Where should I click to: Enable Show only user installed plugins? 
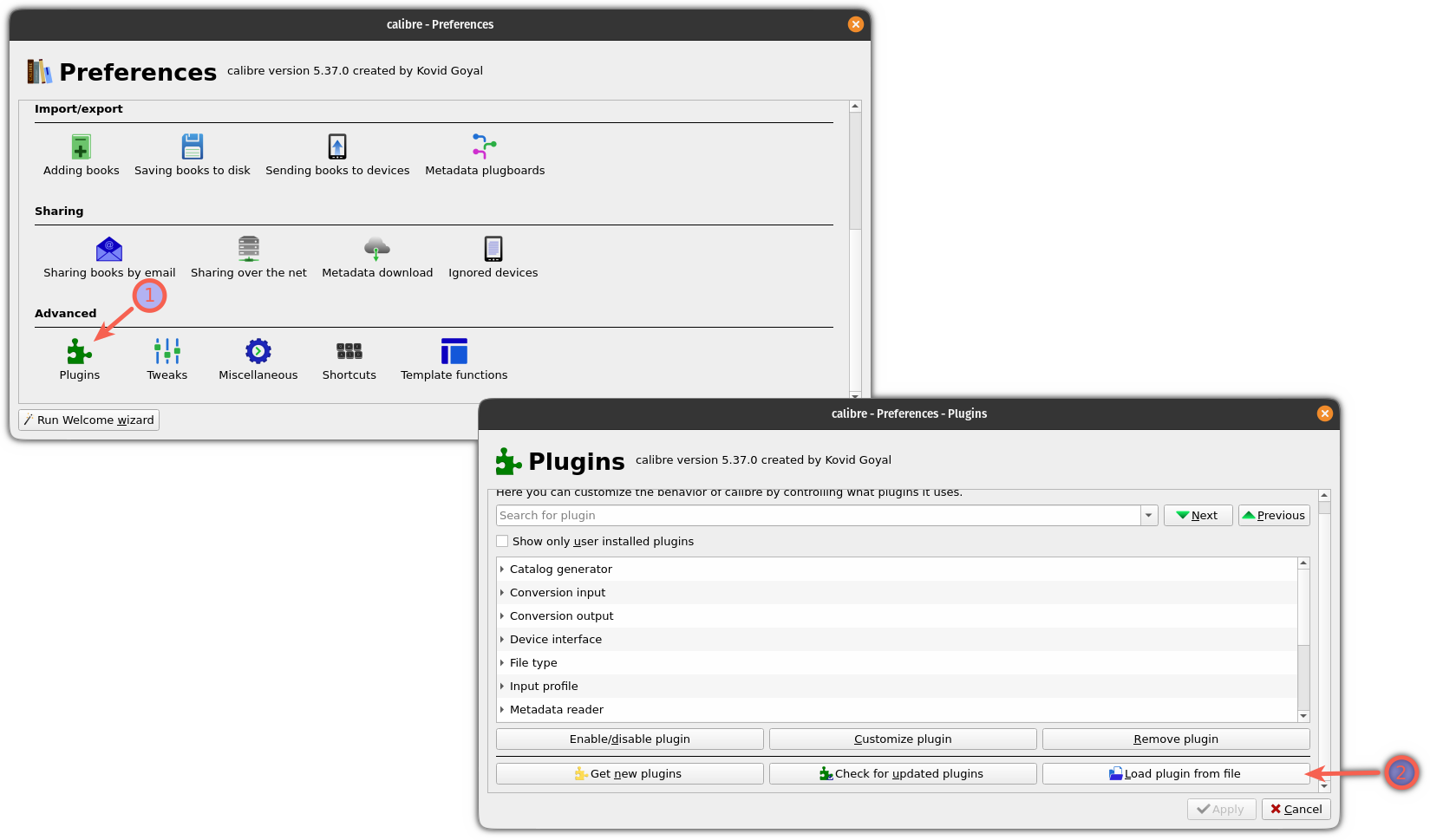tap(502, 540)
